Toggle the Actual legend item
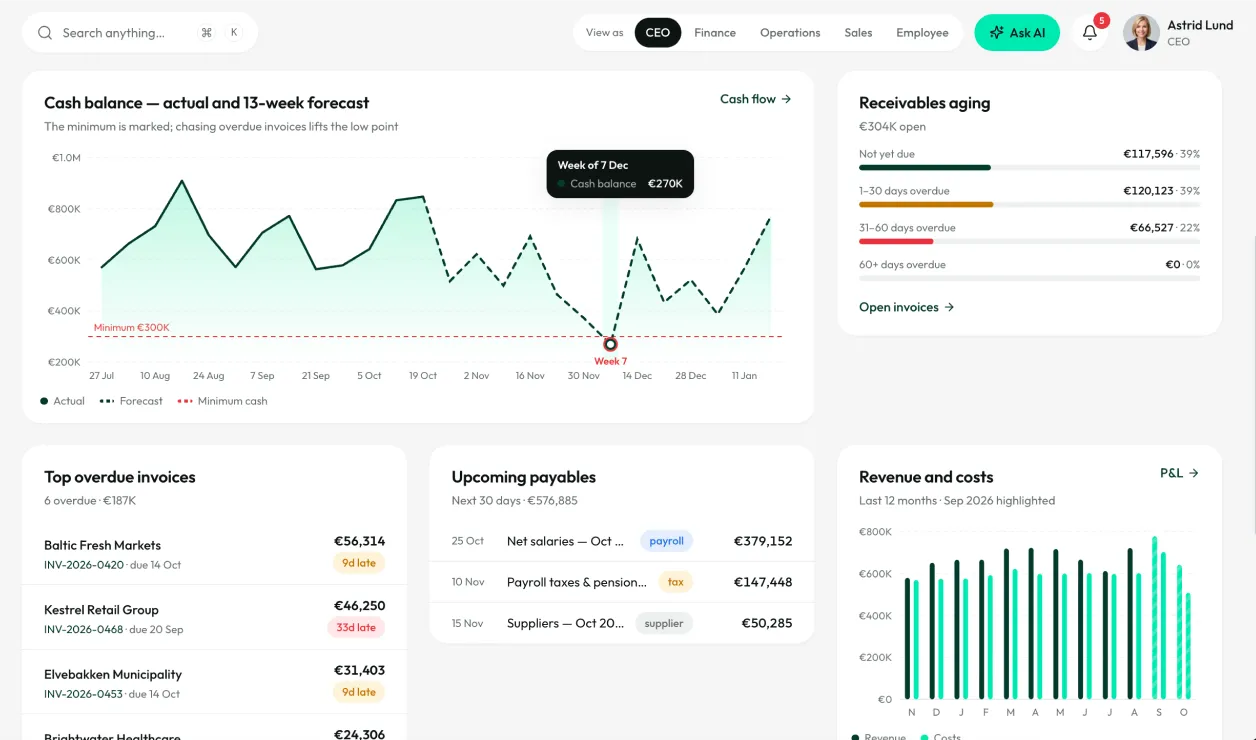This screenshot has width=1256, height=740. click(x=62, y=401)
